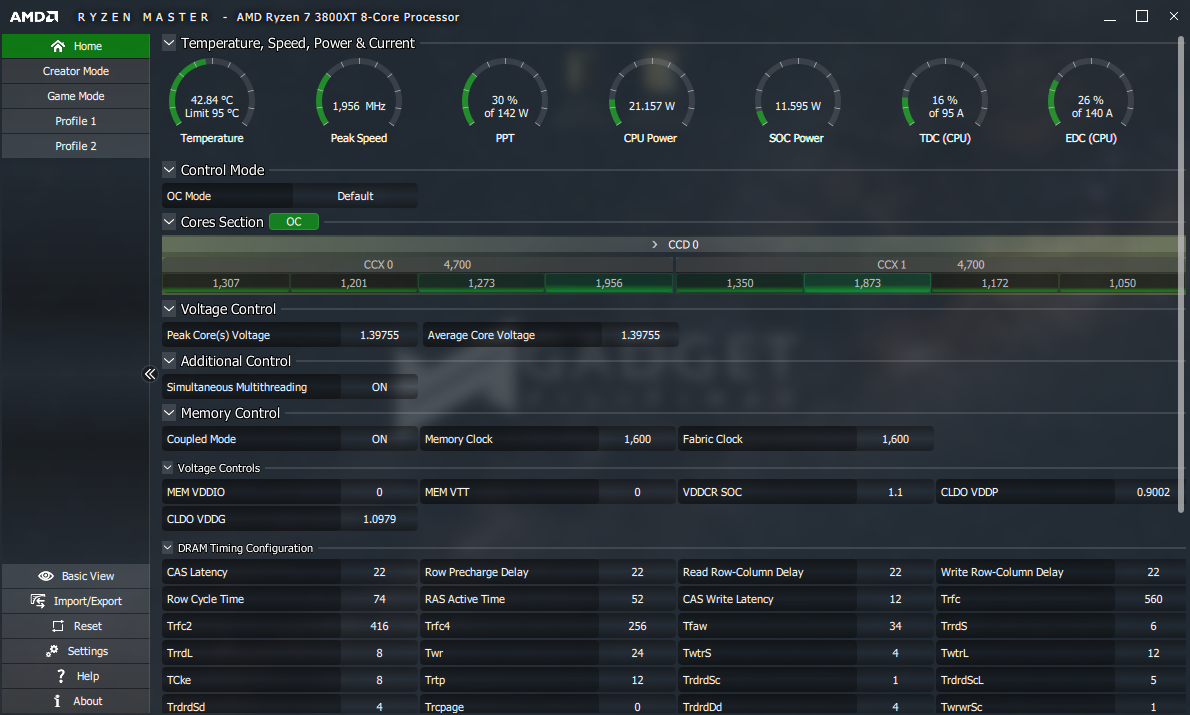Click the Average Core Voltage value

point(641,335)
